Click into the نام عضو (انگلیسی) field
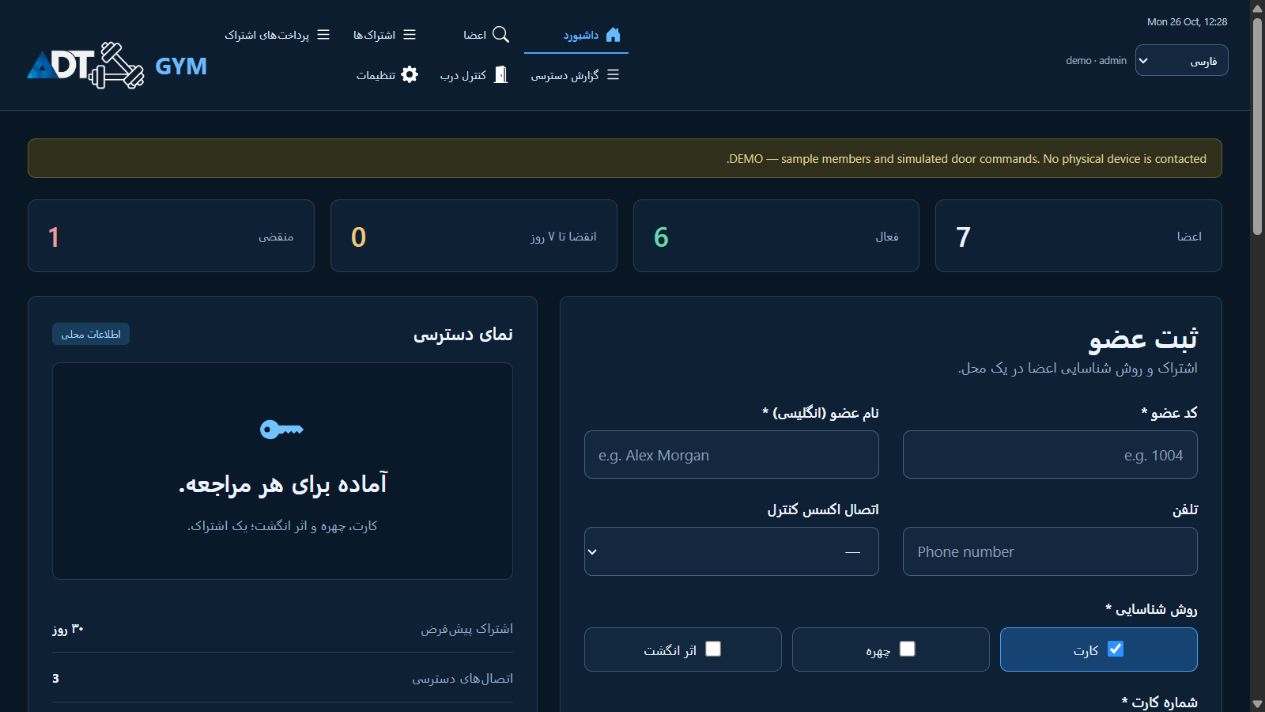This screenshot has height=712, width=1265. pos(731,455)
